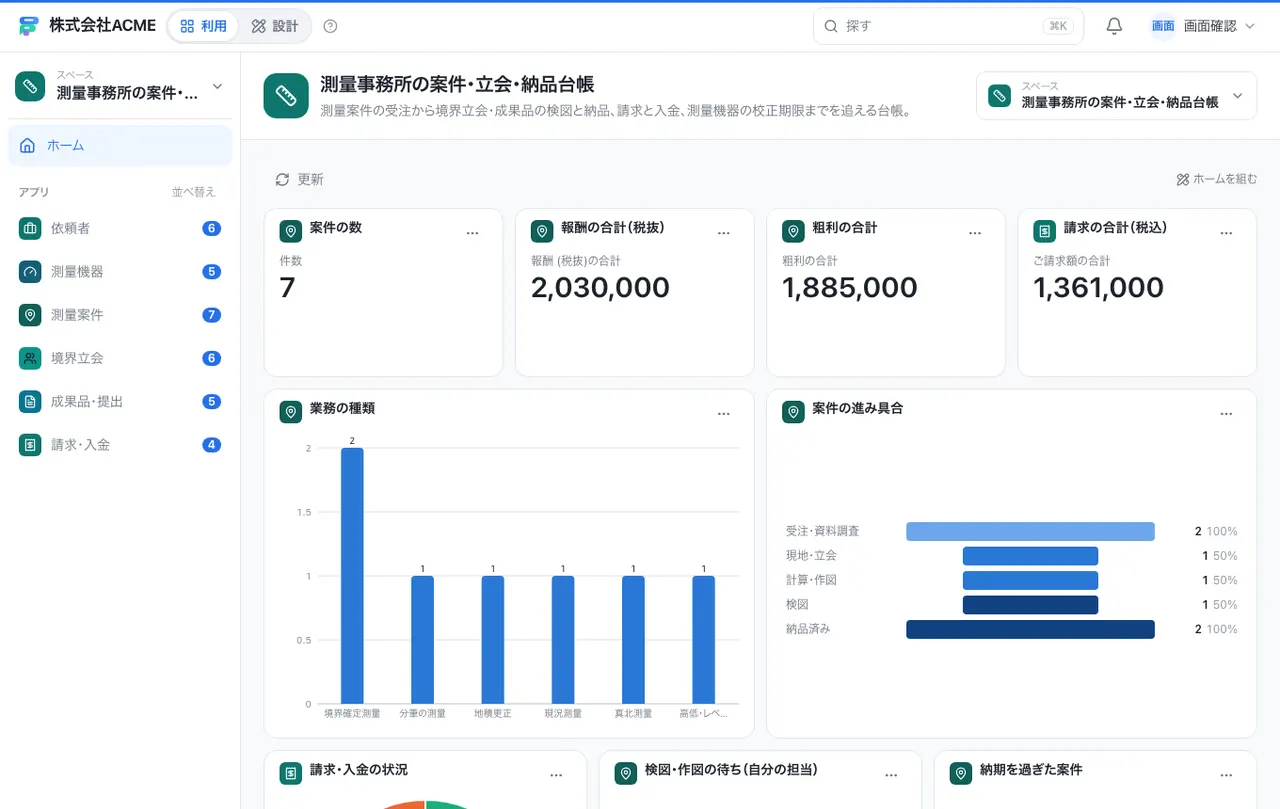Expand the sidebar space selector 測量事務所の案件
The width and height of the screenshot is (1280, 809).
(x=120, y=86)
